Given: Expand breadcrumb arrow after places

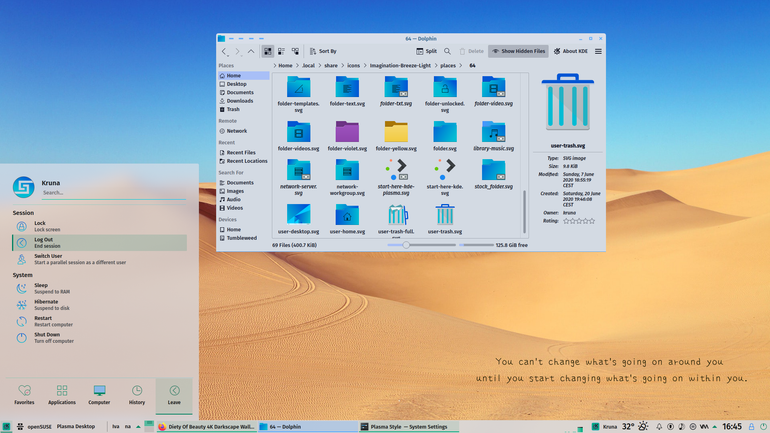Looking at the screenshot, I should tap(461, 65).
